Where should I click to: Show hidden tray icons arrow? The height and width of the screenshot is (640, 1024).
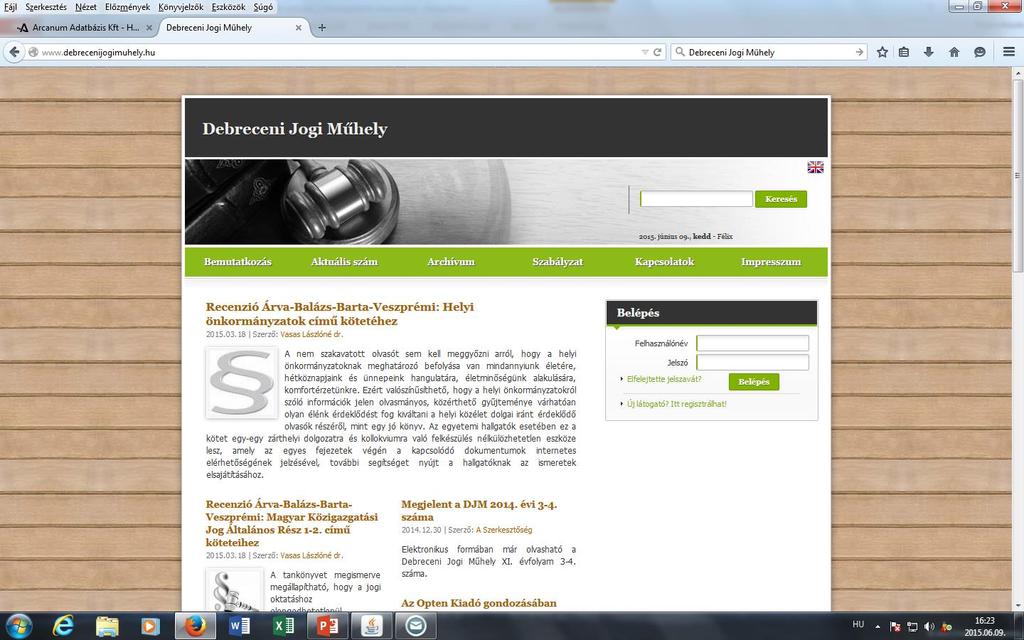coord(877,627)
